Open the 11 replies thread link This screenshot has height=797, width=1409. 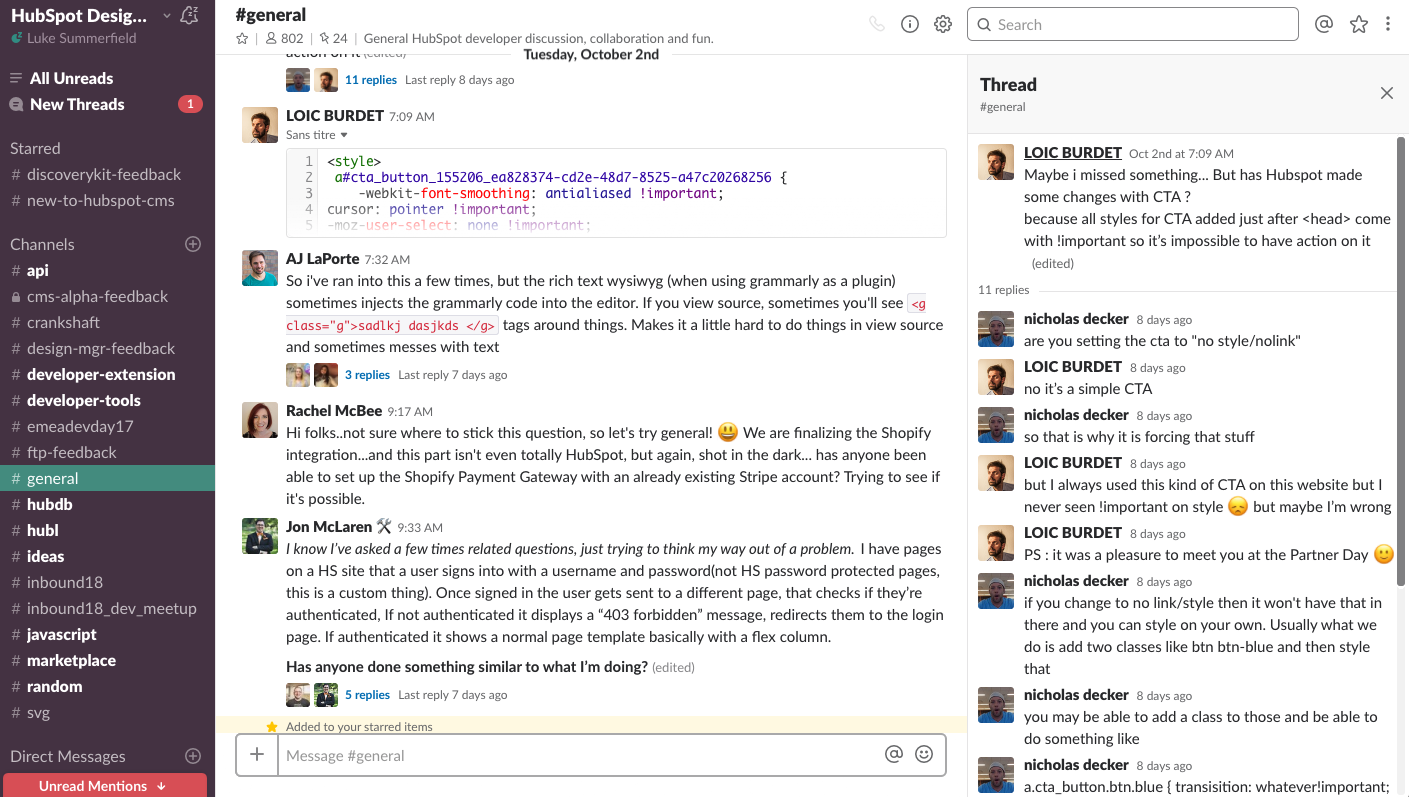pos(371,80)
